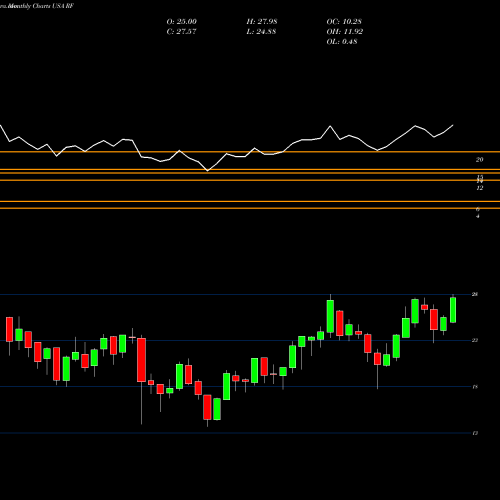Click the "OL: 0.48" reading
This screenshot has width=500, height=500.
342,42
